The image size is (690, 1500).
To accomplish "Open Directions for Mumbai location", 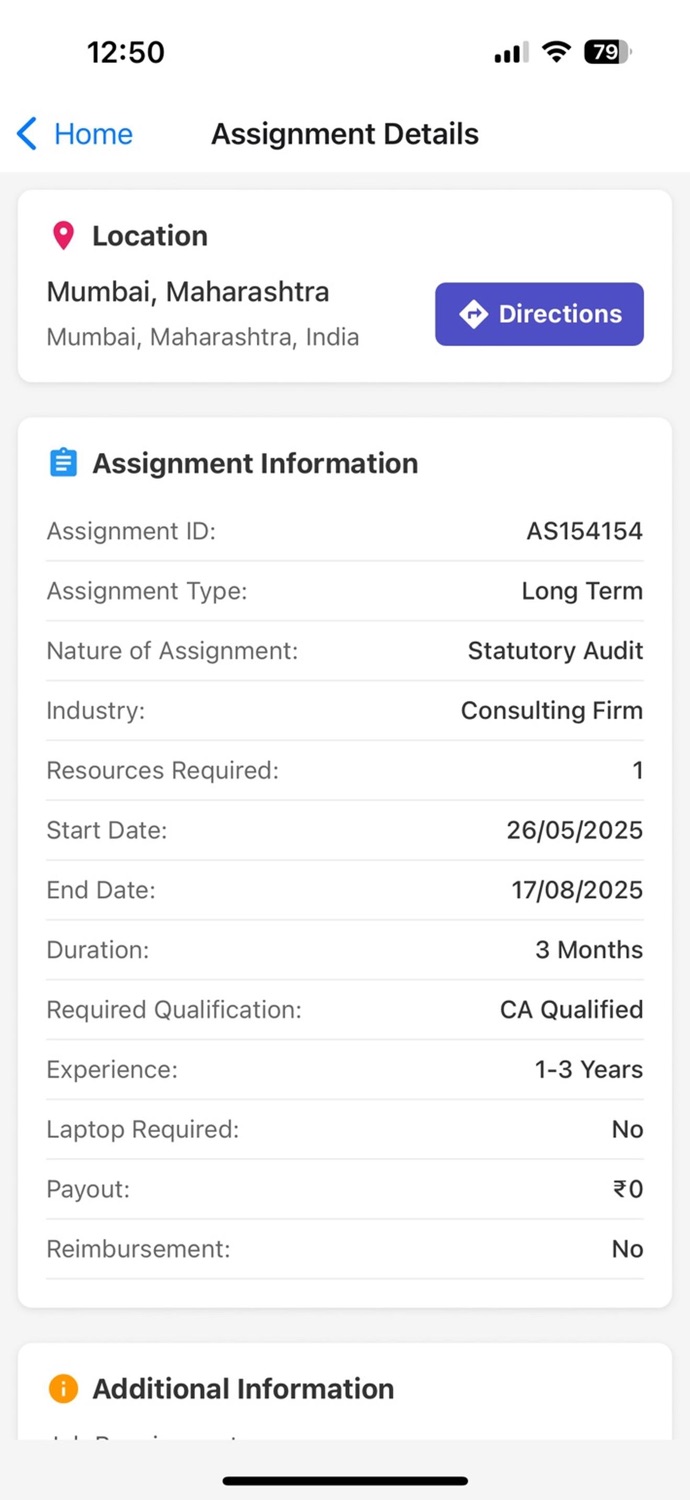I will [x=539, y=314].
